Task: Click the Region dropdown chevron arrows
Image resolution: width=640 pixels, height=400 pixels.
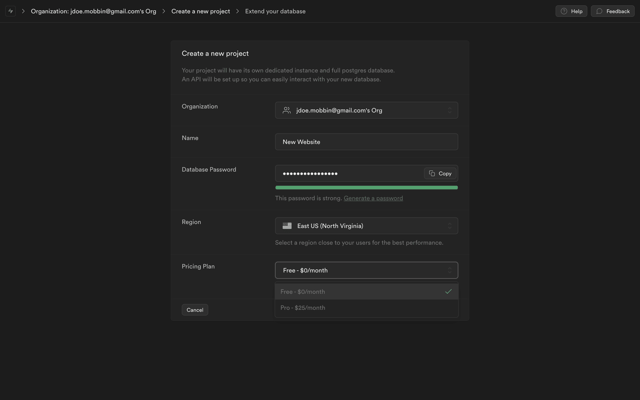Action: point(449,226)
